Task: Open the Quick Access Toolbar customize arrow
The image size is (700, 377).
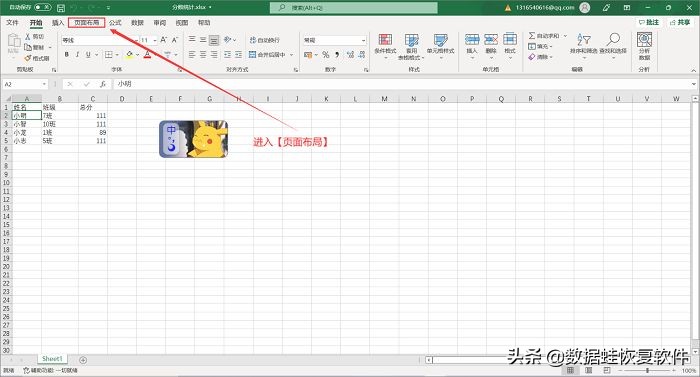Action: click(x=108, y=8)
